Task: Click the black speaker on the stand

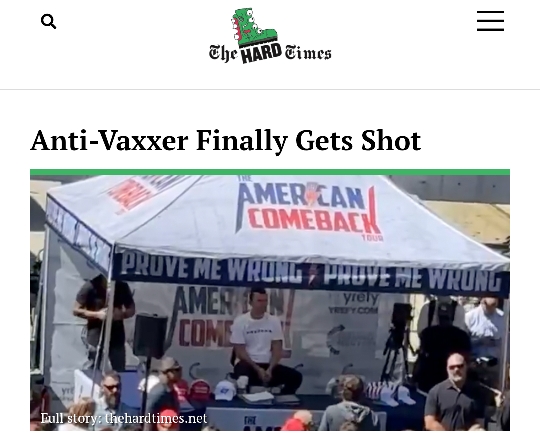Action: 150,335
